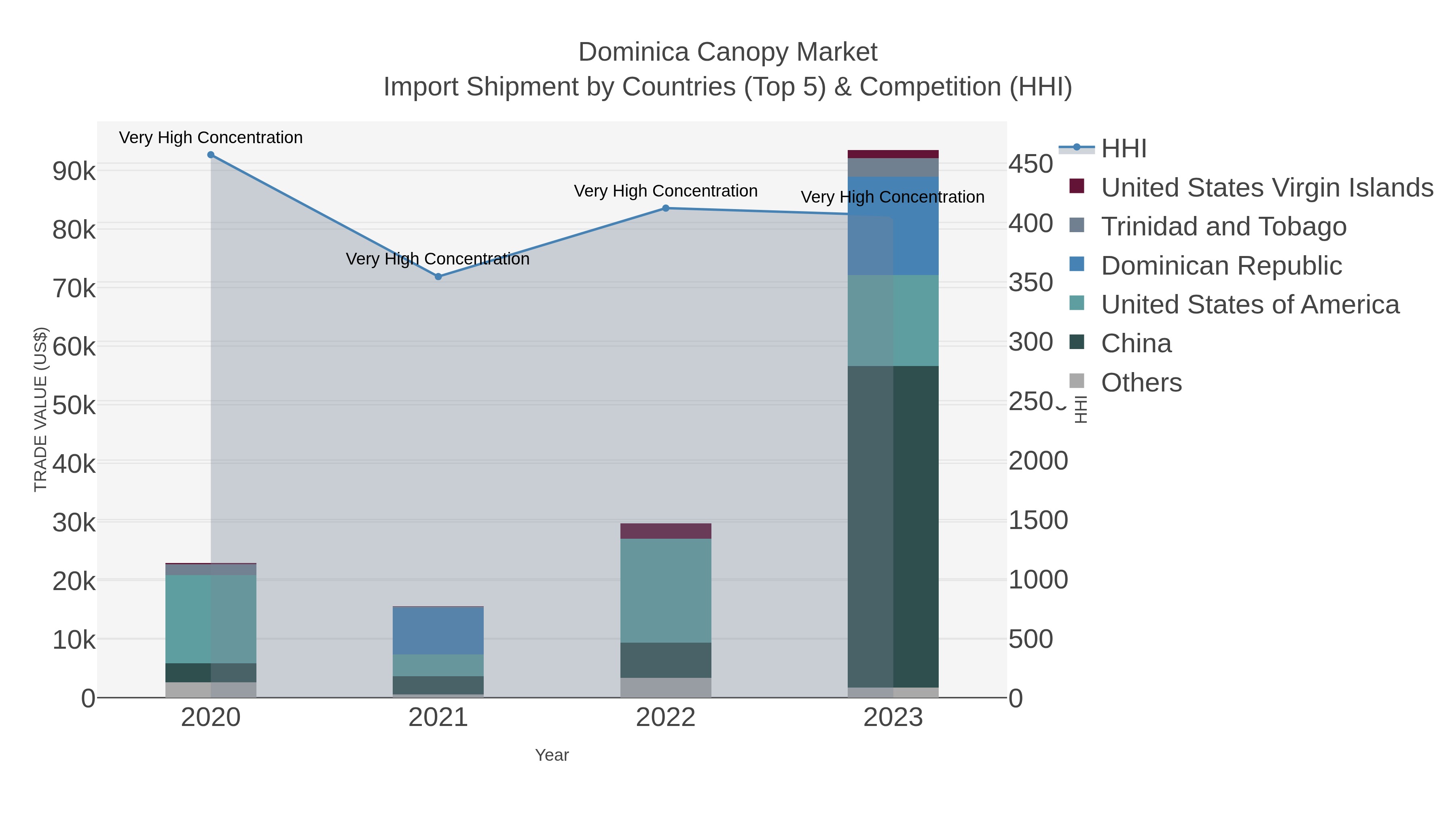
Task: Click the grey Others legend swatch
Action: point(1077,381)
